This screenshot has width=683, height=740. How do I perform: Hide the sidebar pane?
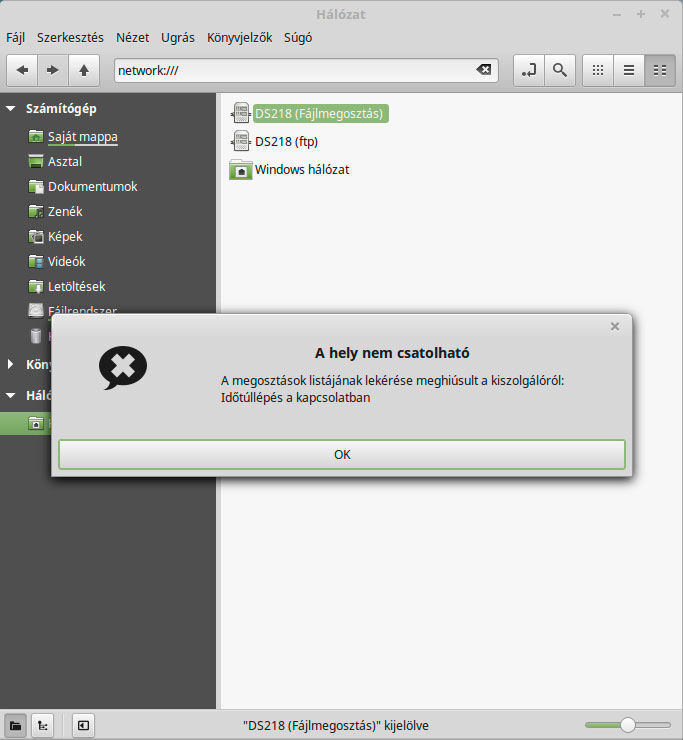pos(84,725)
